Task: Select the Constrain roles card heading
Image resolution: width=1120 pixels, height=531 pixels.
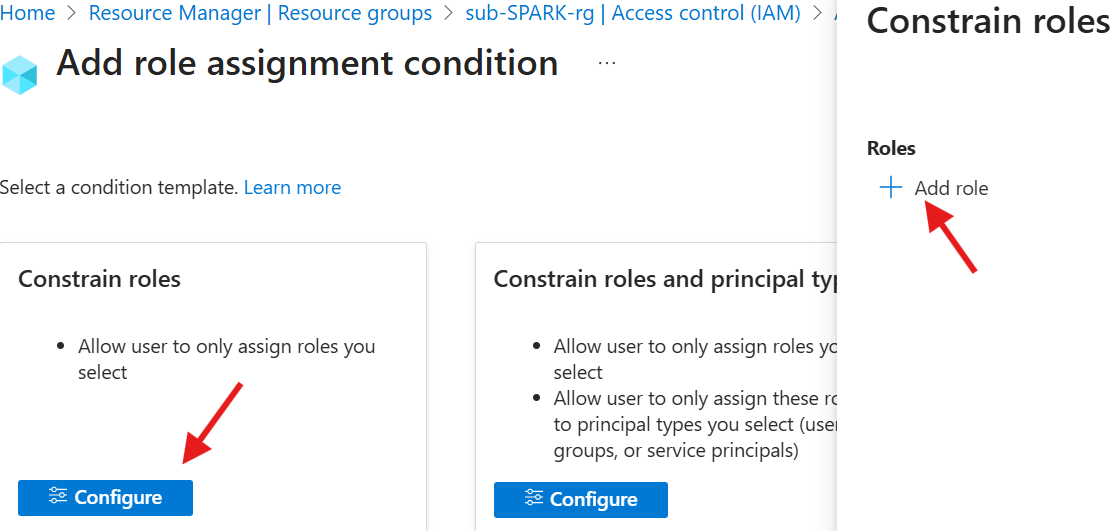Action: (99, 279)
